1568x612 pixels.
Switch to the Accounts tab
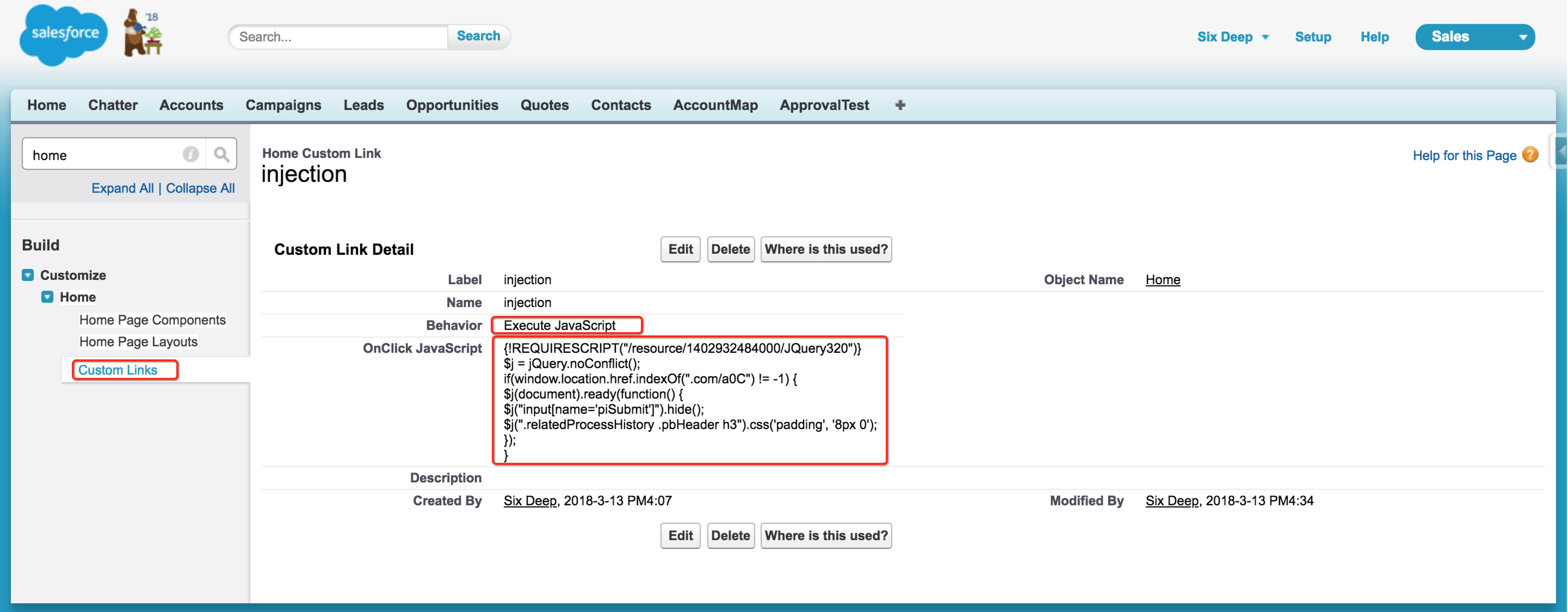[x=191, y=105]
